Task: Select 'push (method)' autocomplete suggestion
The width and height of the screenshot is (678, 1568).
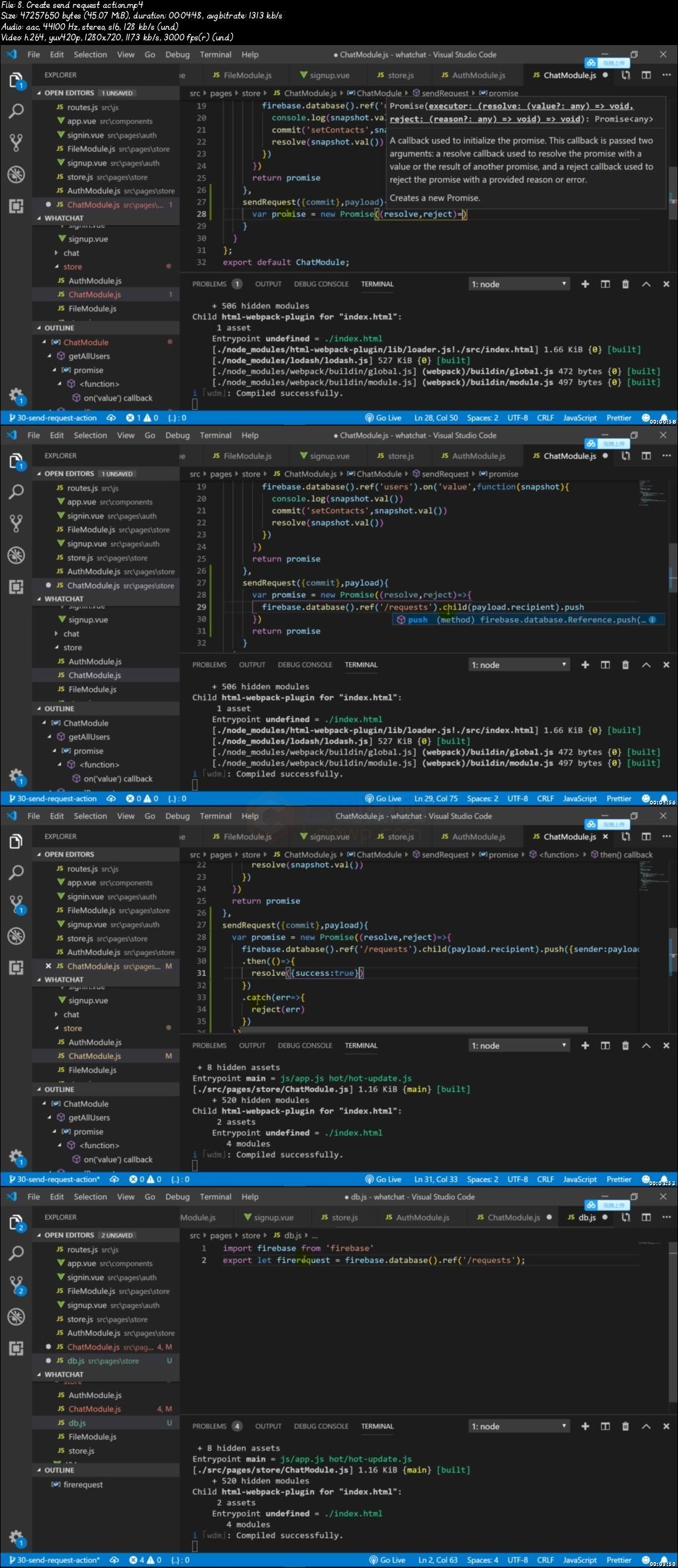Action: [x=528, y=620]
